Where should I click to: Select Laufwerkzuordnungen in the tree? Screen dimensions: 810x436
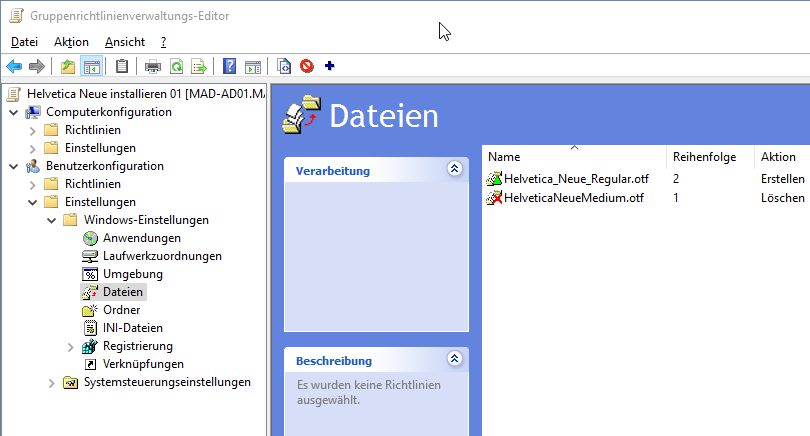pyautogui.click(x=162, y=256)
